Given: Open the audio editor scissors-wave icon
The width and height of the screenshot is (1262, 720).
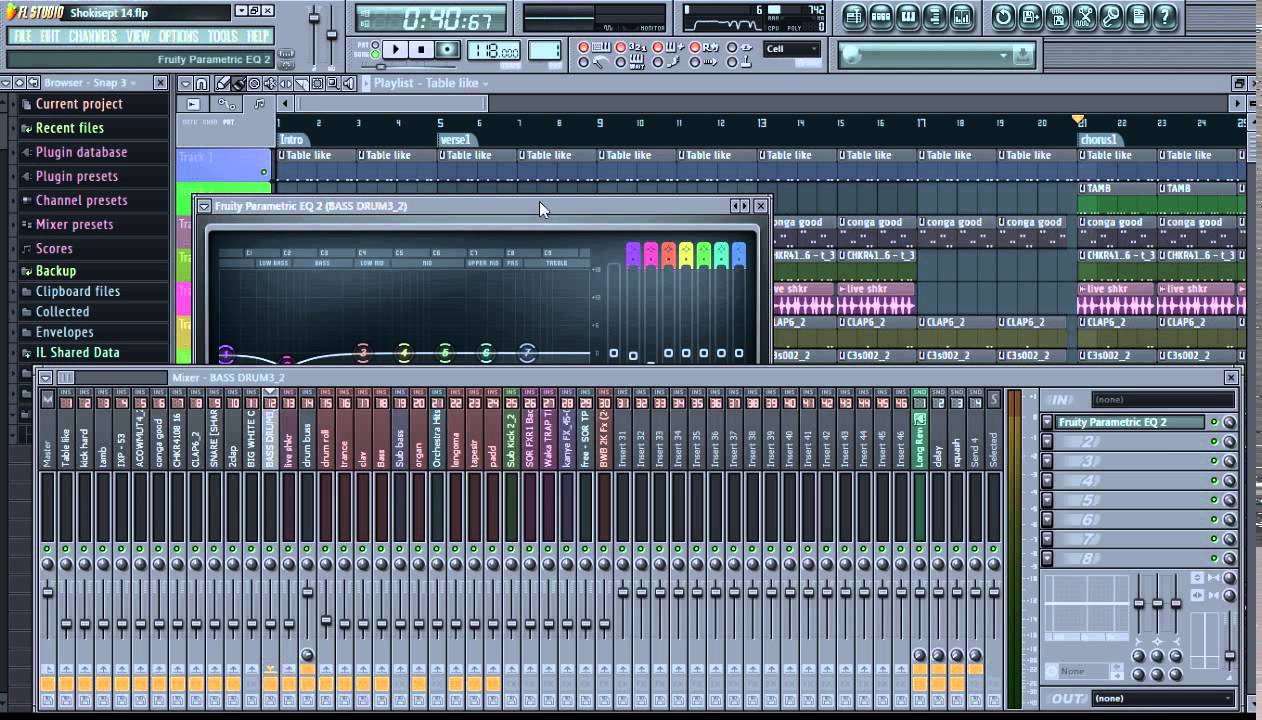Looking at the screenshot, I should coord(1084,16).
